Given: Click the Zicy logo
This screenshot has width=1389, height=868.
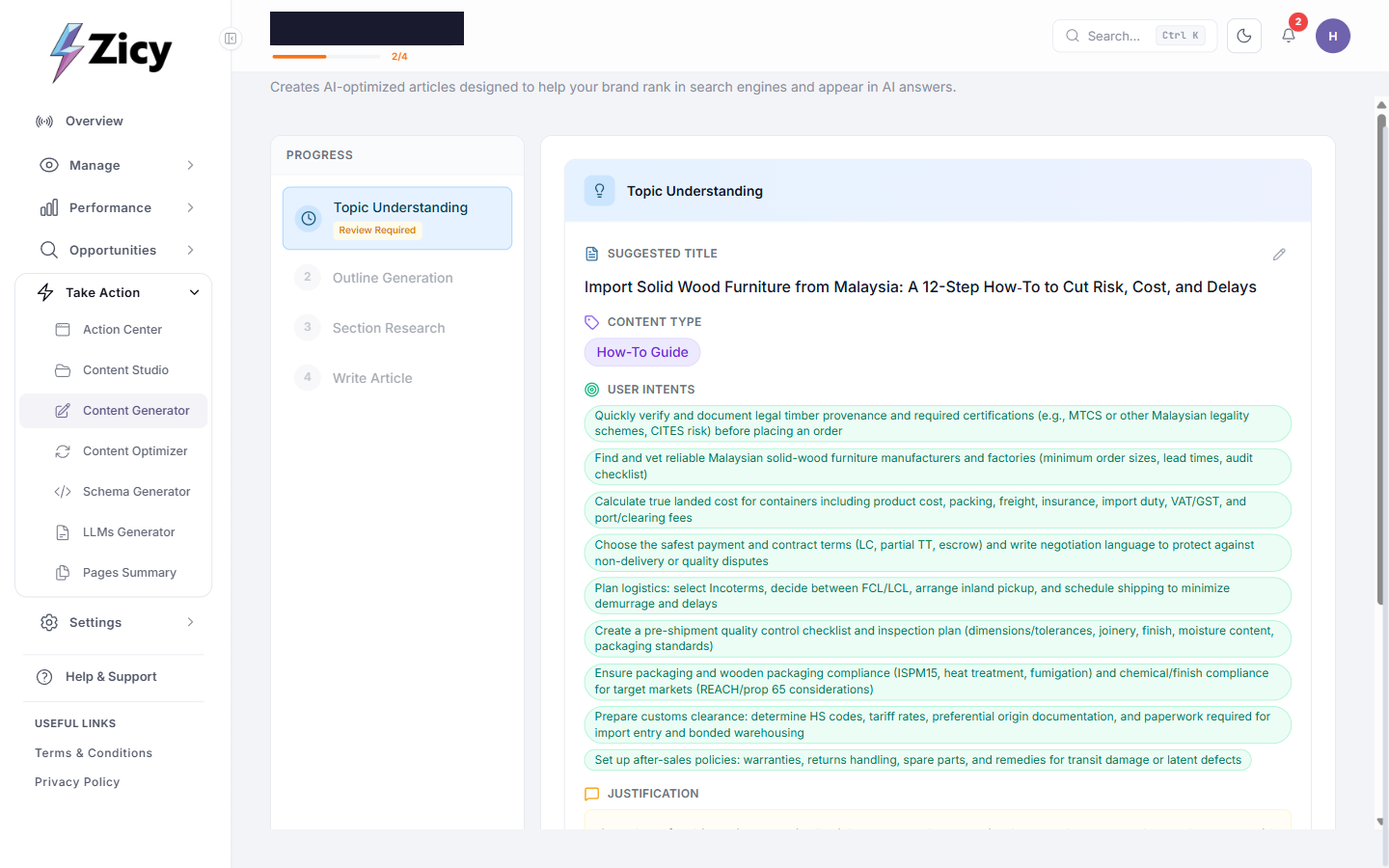Looking at the screenshot, I should (x=111, y=51).
